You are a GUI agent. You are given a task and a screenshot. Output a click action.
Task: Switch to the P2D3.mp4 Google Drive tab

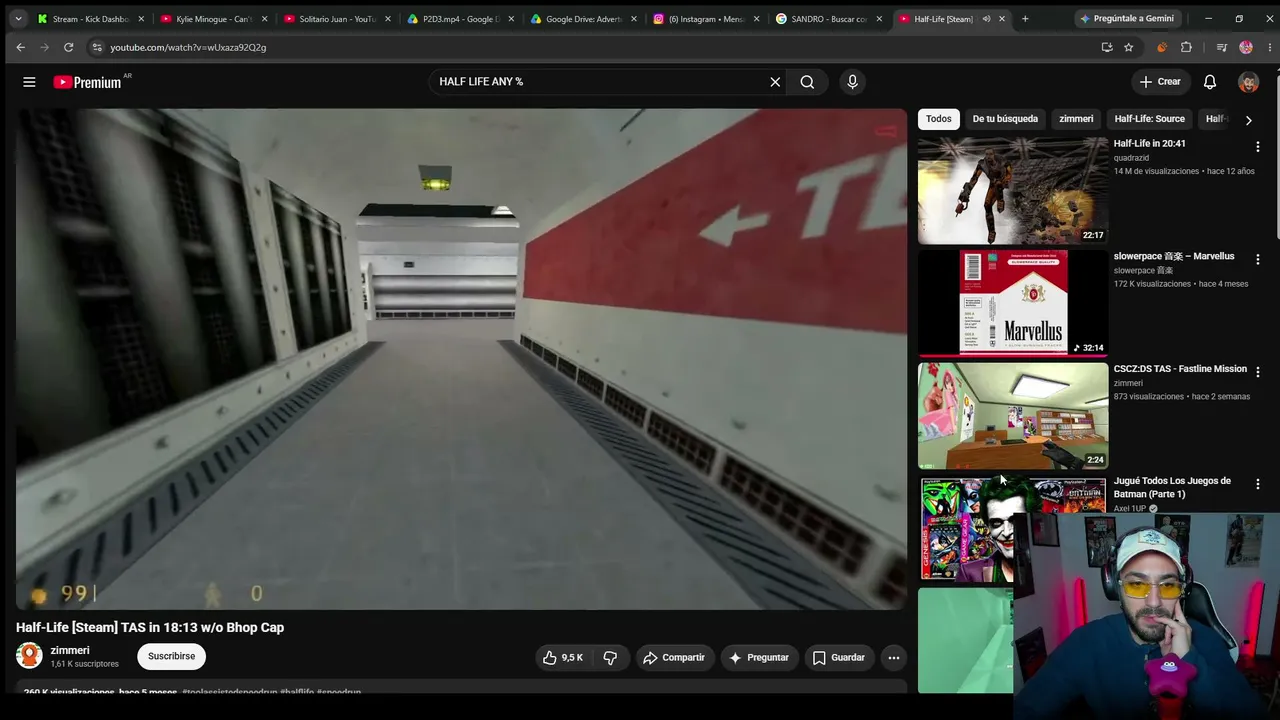(461, 18)
